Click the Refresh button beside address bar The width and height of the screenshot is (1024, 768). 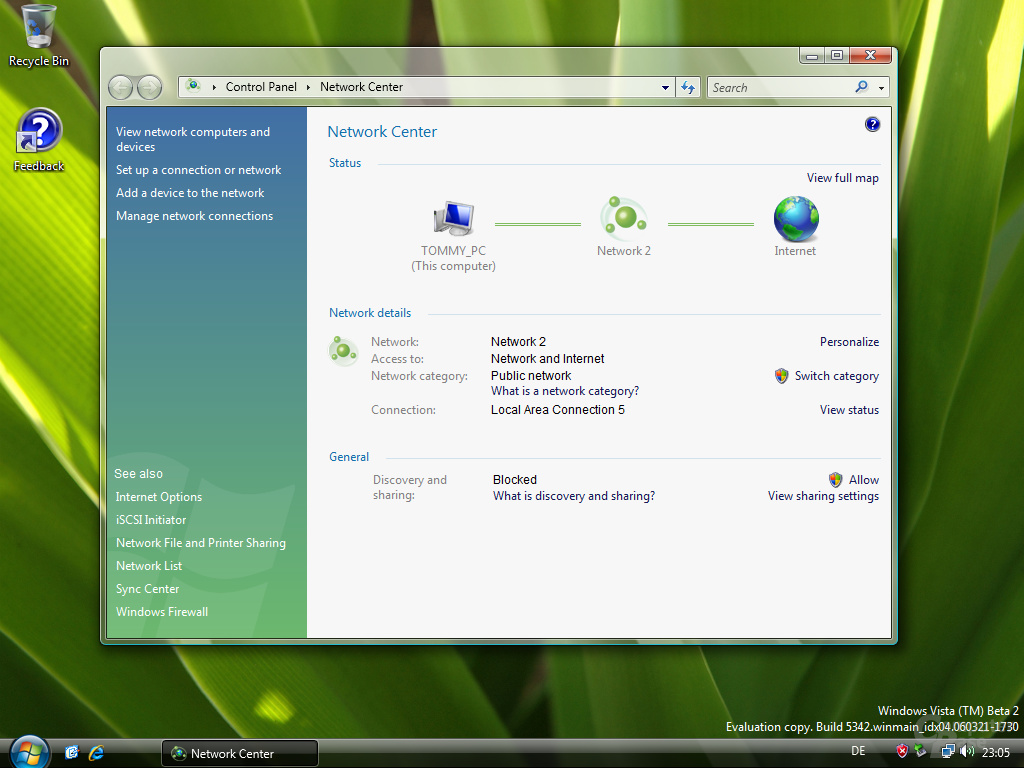click(688, 87)
